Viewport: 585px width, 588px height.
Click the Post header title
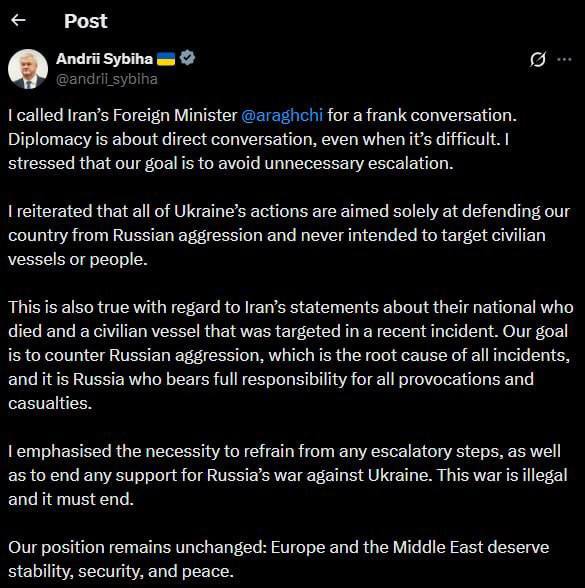tap(86, 21)
